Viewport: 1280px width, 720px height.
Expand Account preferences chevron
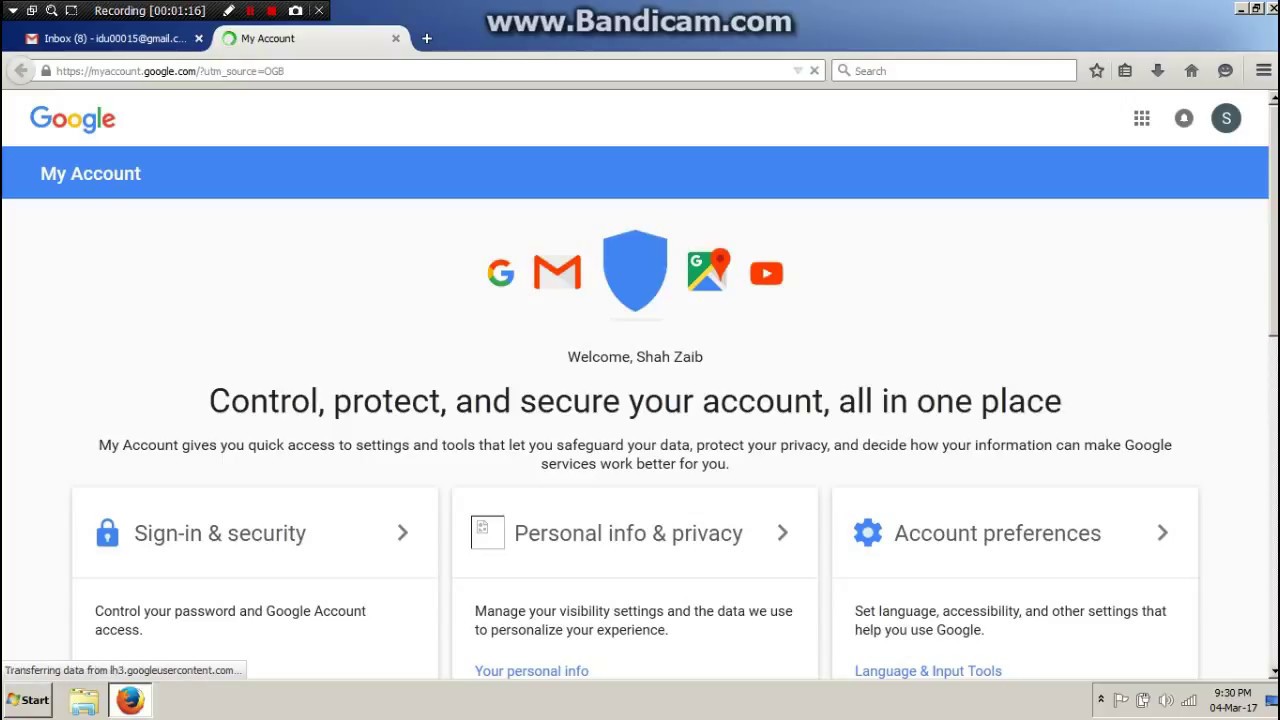[x=1162, y=533]
